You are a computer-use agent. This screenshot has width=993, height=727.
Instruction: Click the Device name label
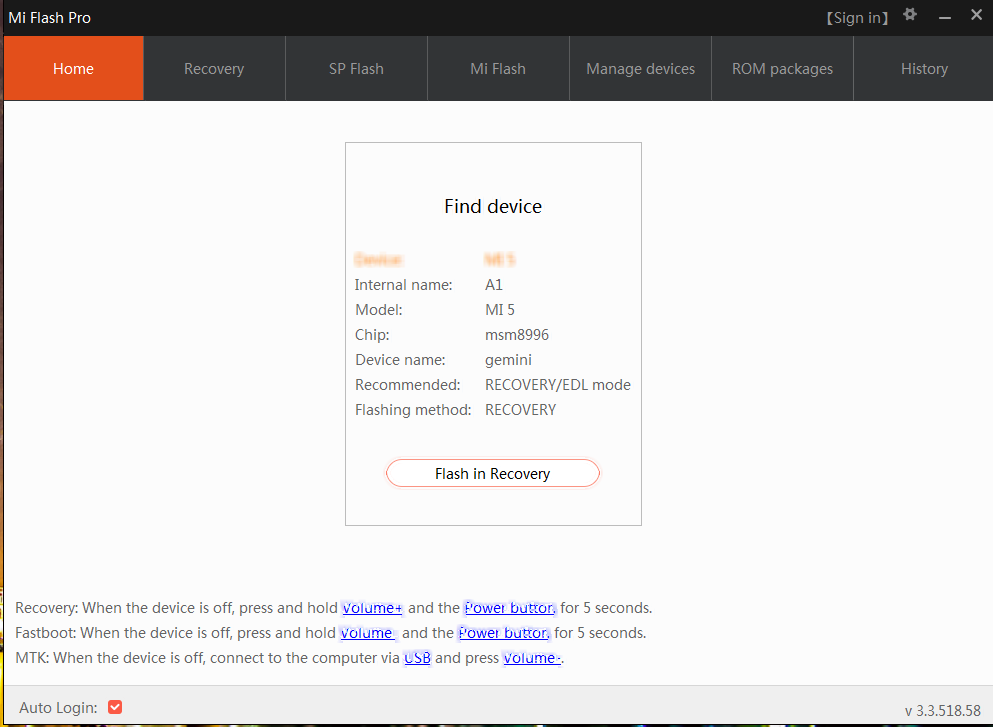coord(400,360)
